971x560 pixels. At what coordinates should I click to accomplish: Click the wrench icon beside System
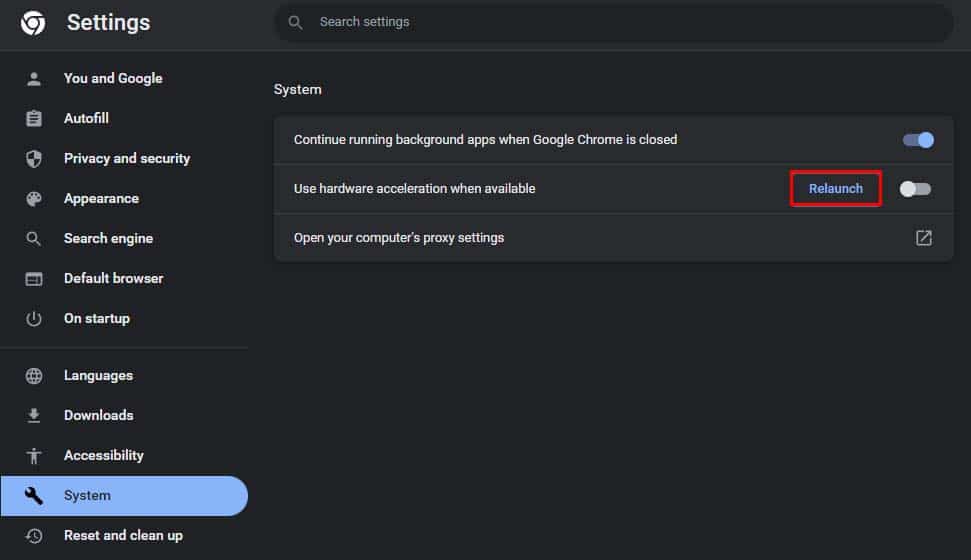tap(34, 496)
